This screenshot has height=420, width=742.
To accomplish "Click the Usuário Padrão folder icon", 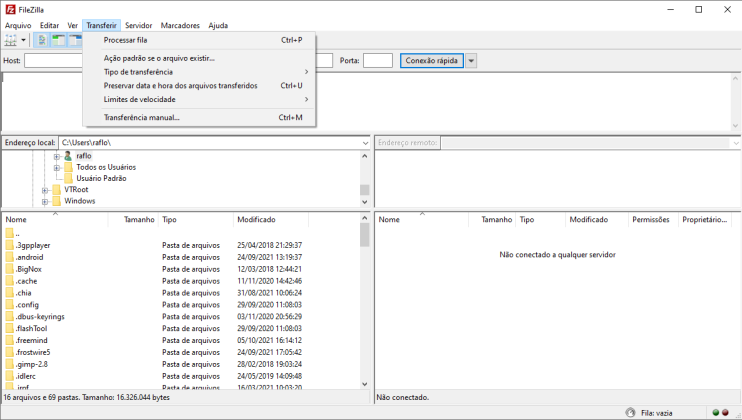I will pyautogui.click(x=68, y=178).
